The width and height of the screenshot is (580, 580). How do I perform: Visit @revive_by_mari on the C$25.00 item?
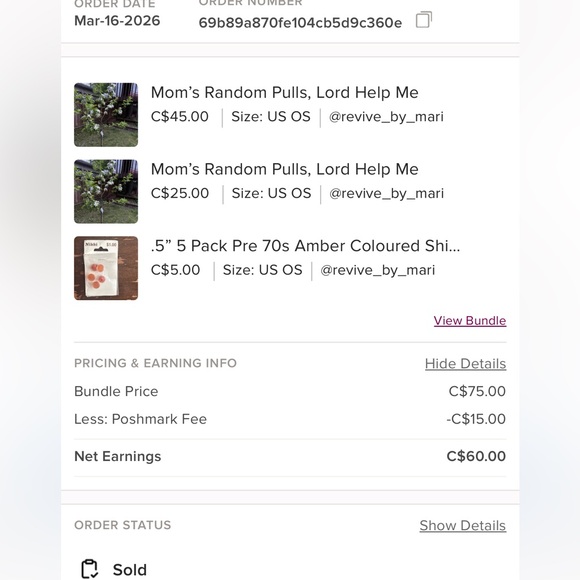click(x=386, y=193)
